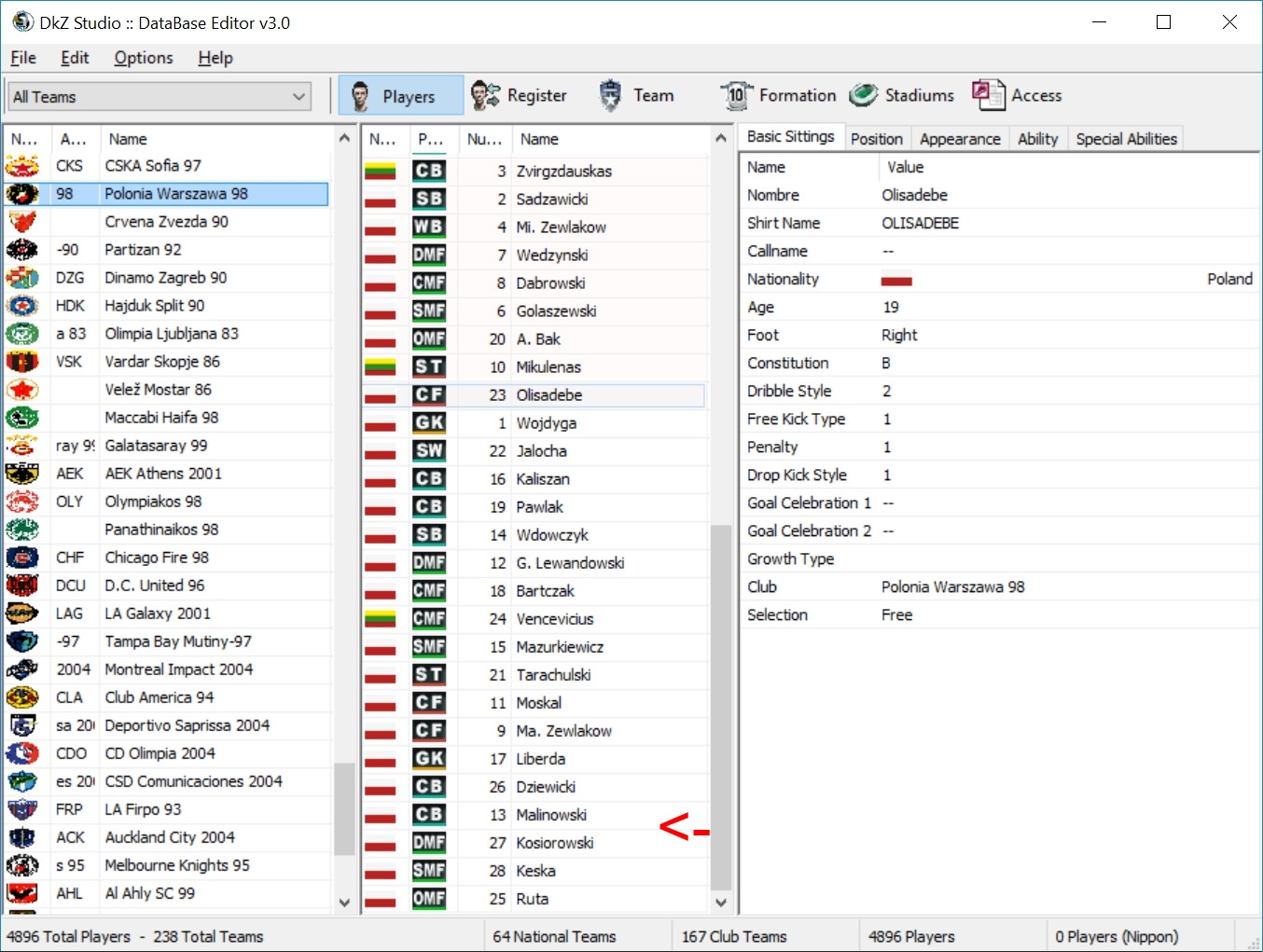
Task: Select player Ruta
Action: click(x=534, y=899)
